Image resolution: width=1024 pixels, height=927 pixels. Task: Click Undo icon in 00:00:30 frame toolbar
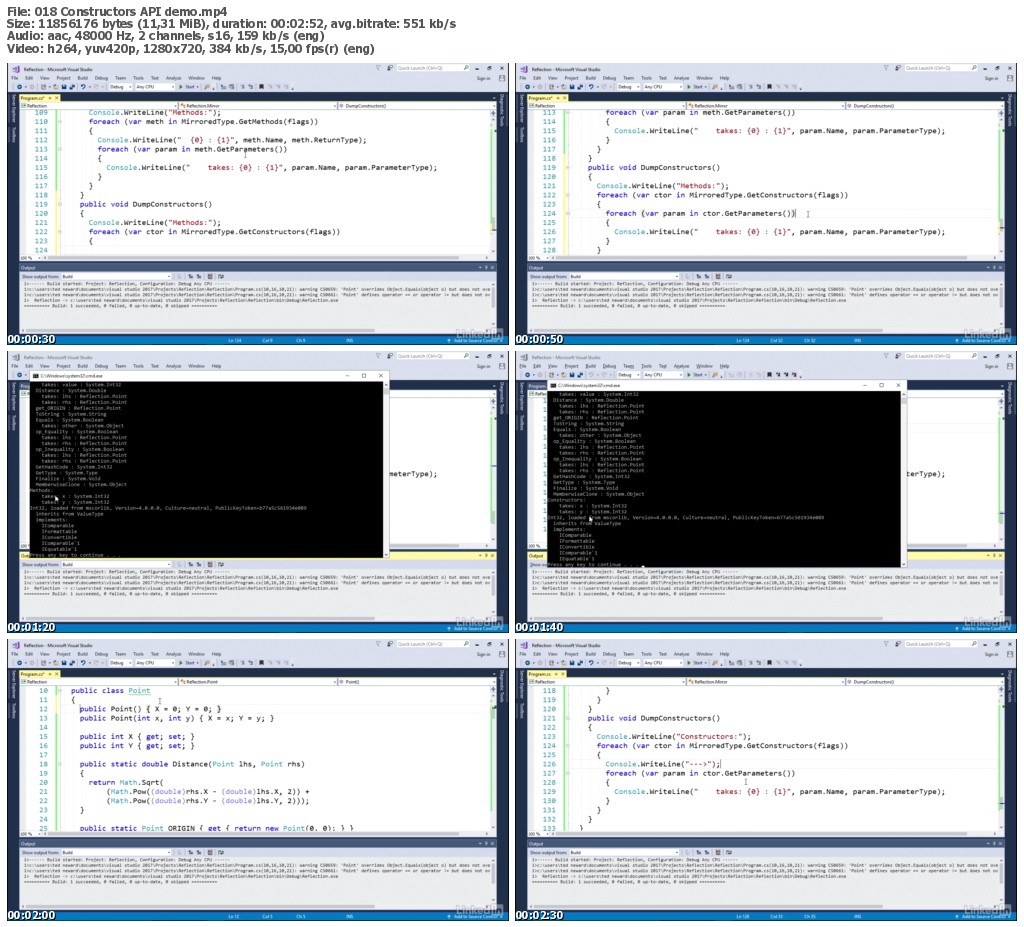83,87
